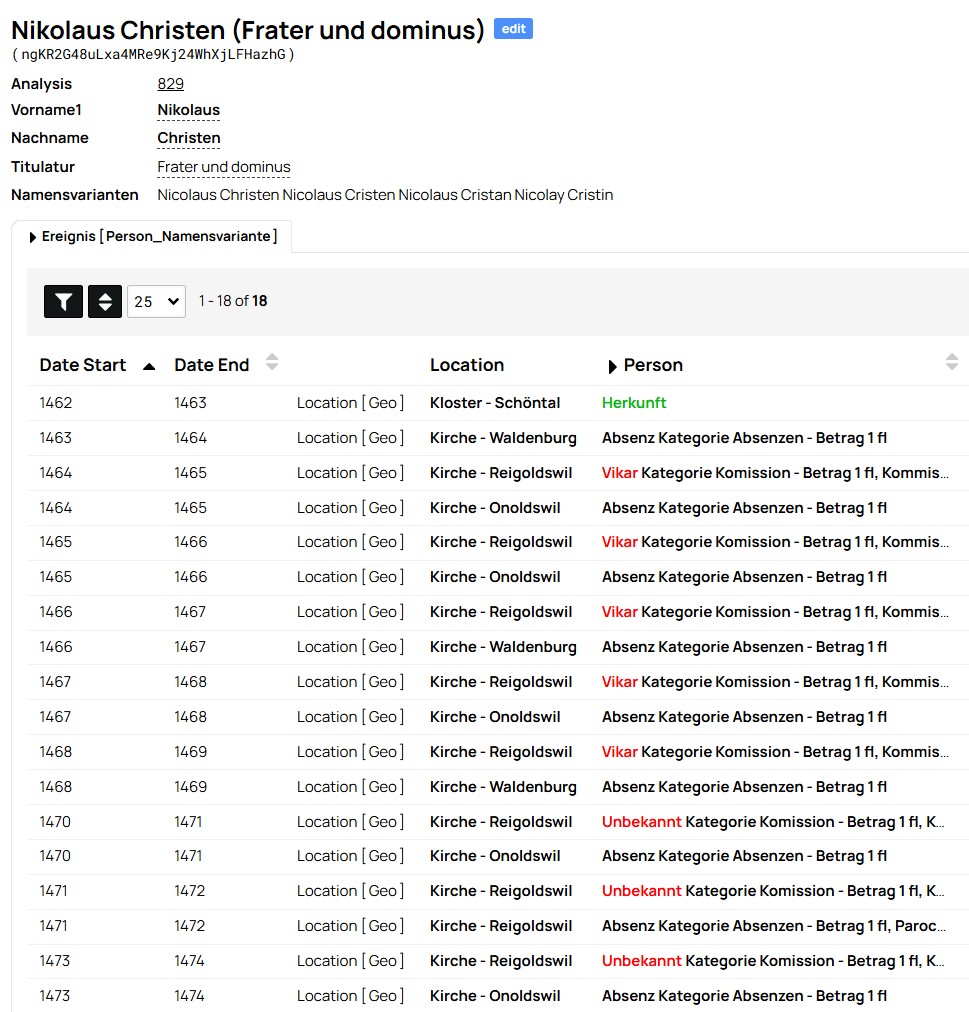Click the Date Start 1462 cell

click(x=56, y=403)
